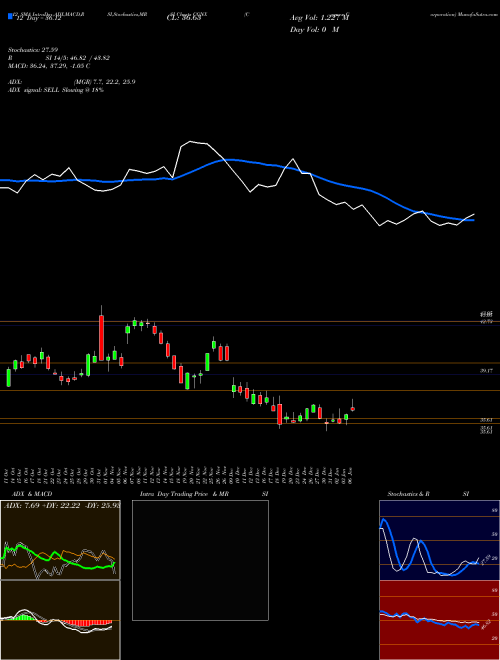Click the ADX (MGR) 7.7, 22.2, 25.9 line
The image size is (500, 660).
(x=71, y=82)
